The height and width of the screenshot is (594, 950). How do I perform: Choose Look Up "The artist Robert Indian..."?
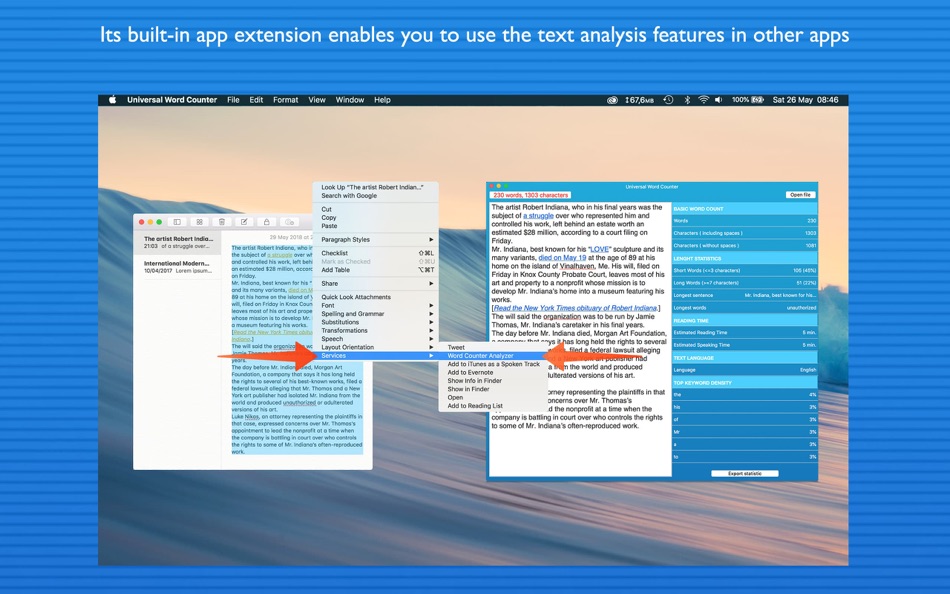click(x=376, y=187)
